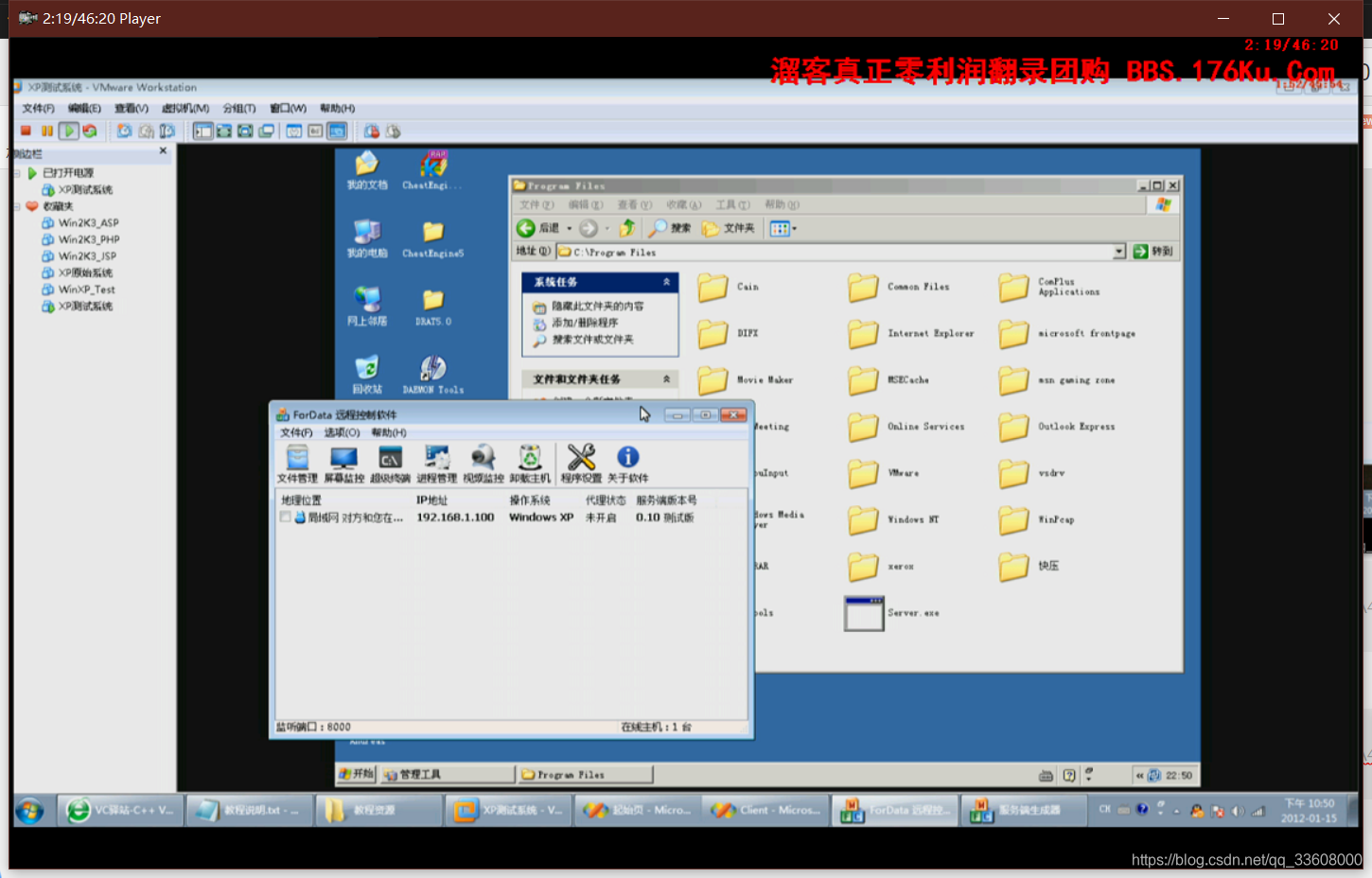Screen dimensions: 1372x878
Task: Click 卸载主机 uninstall host icon
Action: click(530, 465)
